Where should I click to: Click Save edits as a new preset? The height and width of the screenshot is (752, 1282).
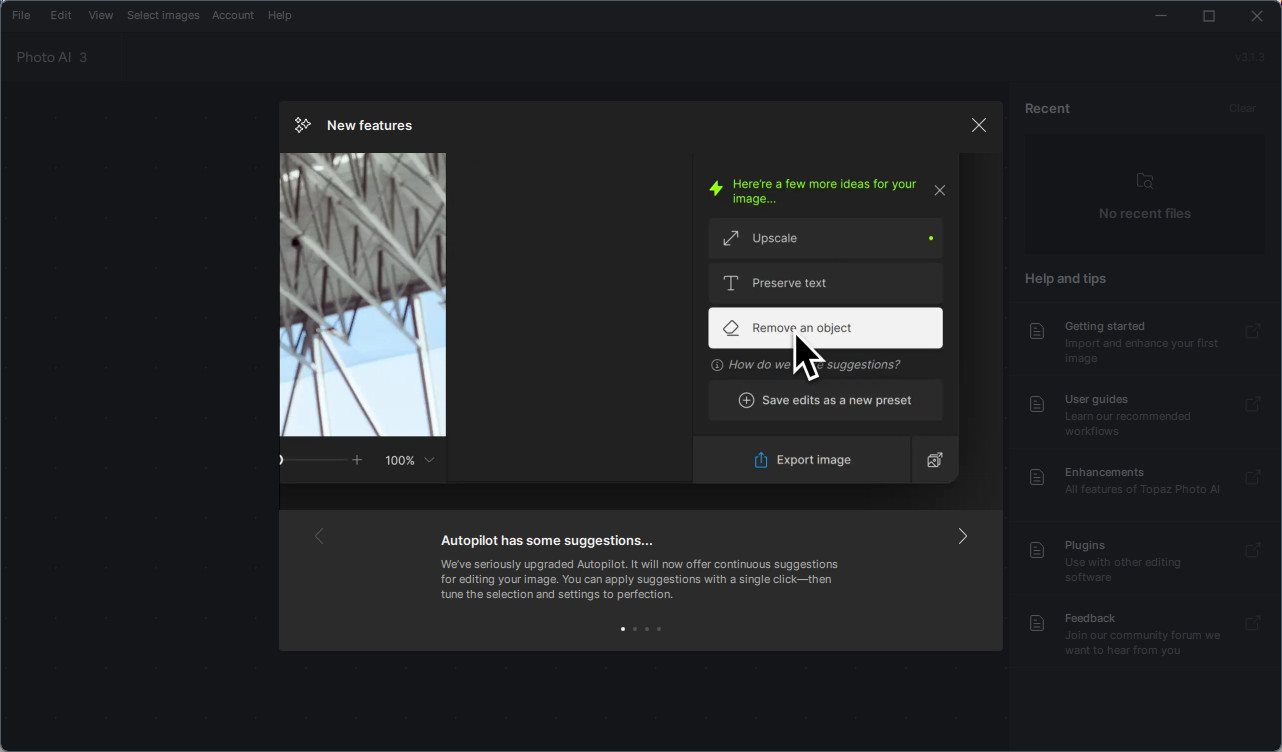click(825, 400)
